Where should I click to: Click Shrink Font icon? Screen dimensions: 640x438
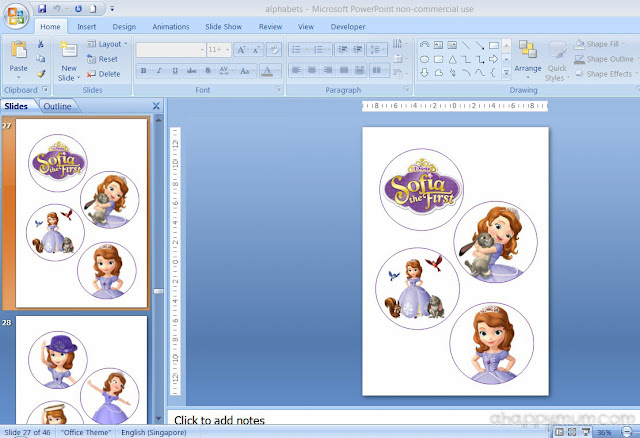[256, 50]
